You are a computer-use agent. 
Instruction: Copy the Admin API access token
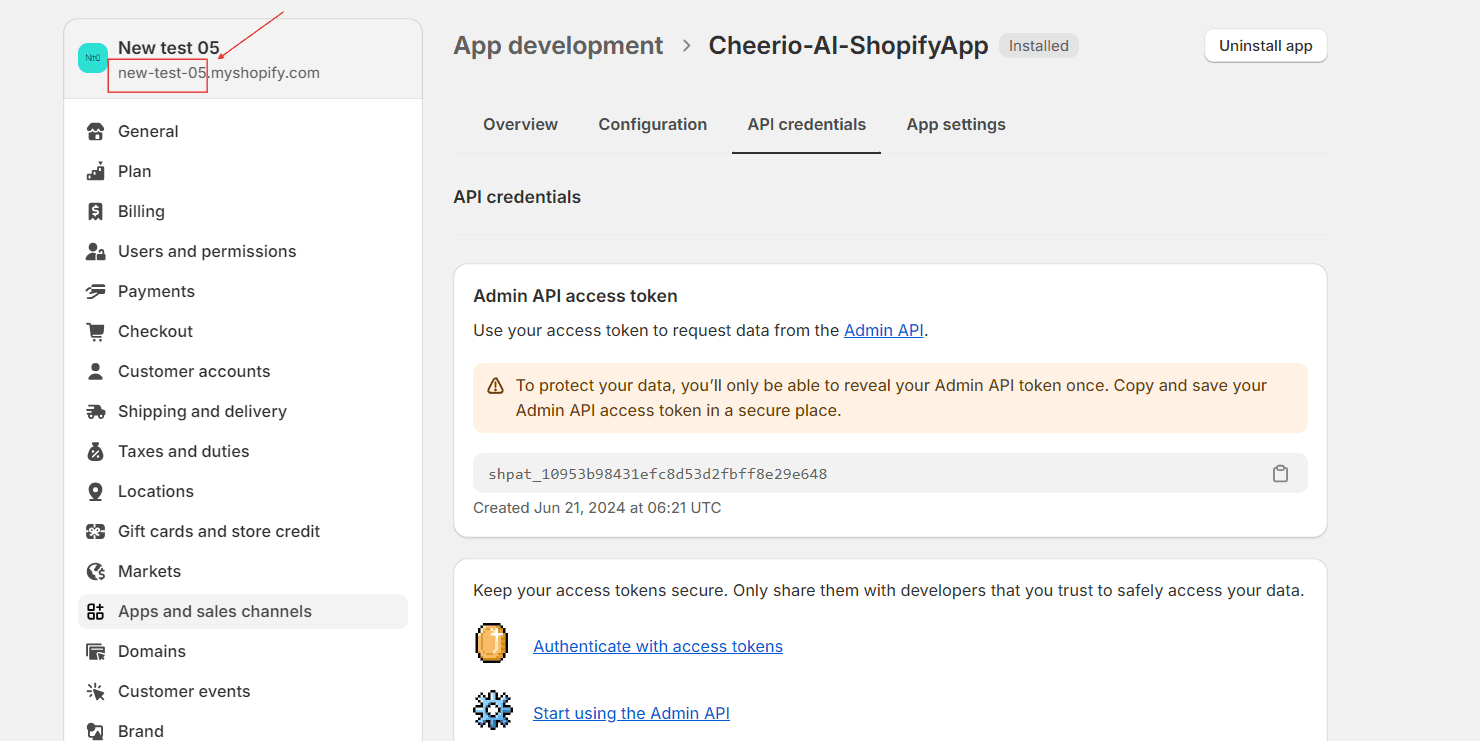(x=1280, y=473)
